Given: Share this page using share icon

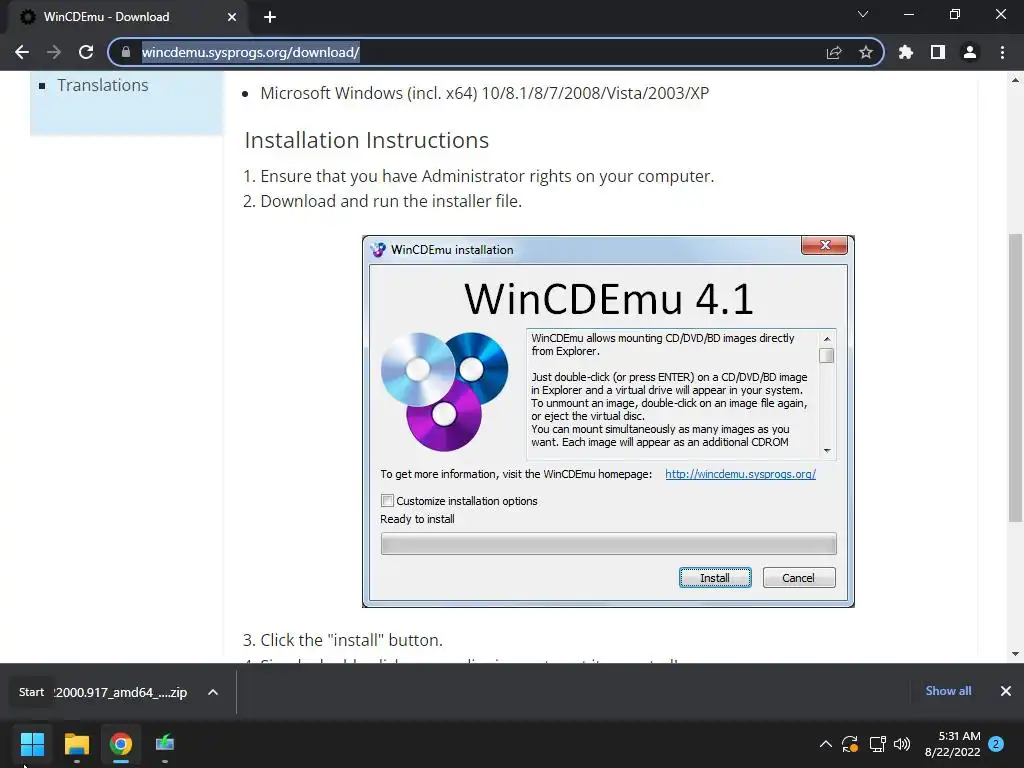Looking at the screenshot, I should click(834, 52).
